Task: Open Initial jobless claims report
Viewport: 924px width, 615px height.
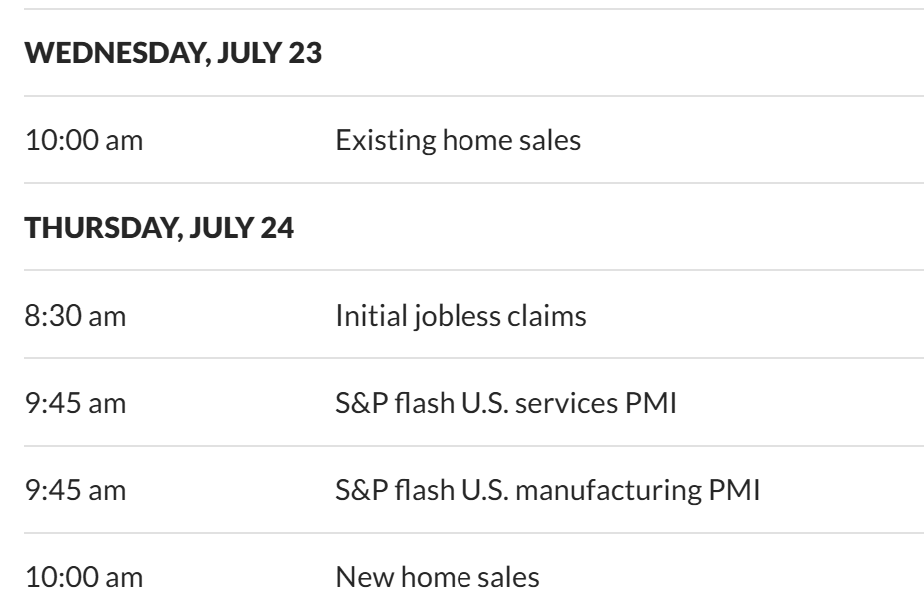Action: (461, 317)
